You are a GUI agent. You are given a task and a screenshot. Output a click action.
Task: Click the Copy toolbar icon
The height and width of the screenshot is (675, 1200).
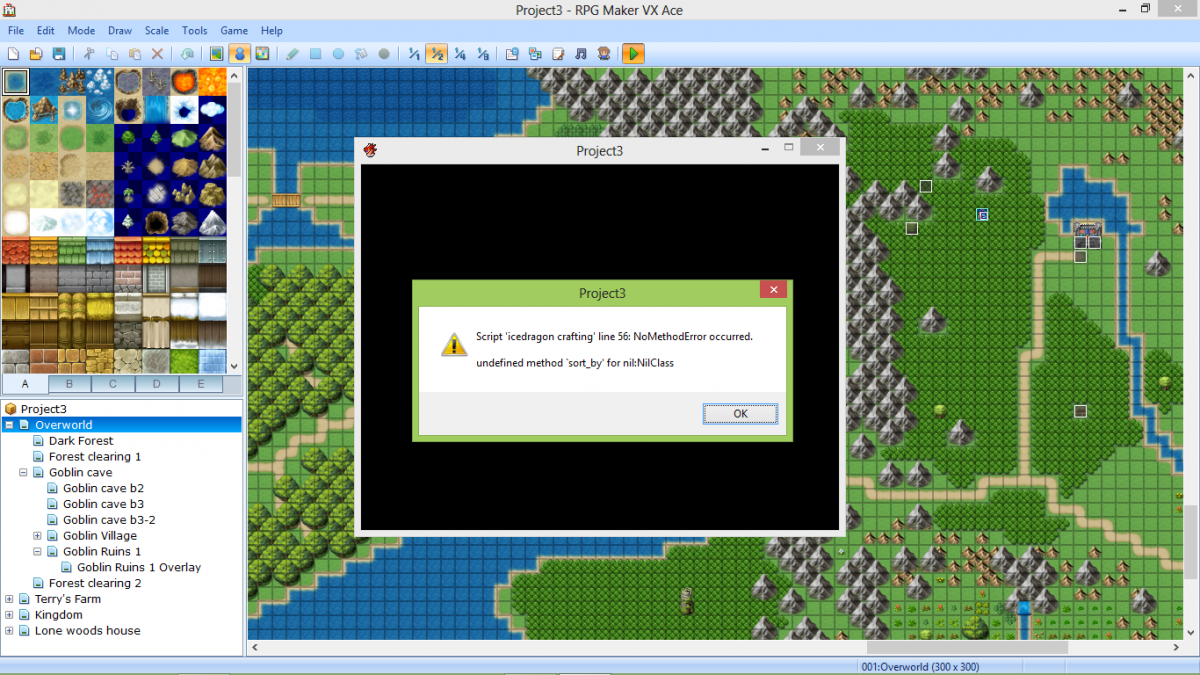pyautogui.click(x=112, y=54)
